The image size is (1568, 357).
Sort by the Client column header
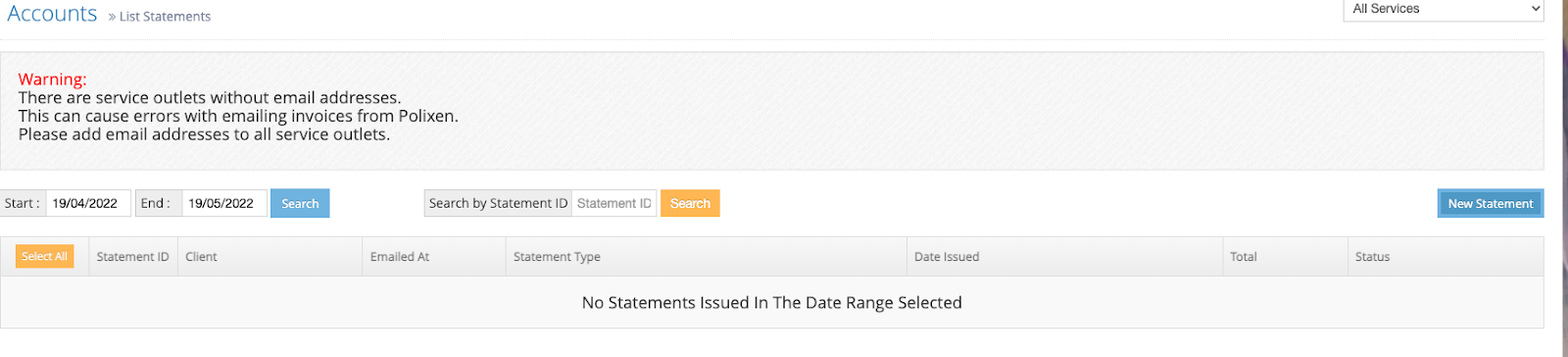click(x=201, y=257)
